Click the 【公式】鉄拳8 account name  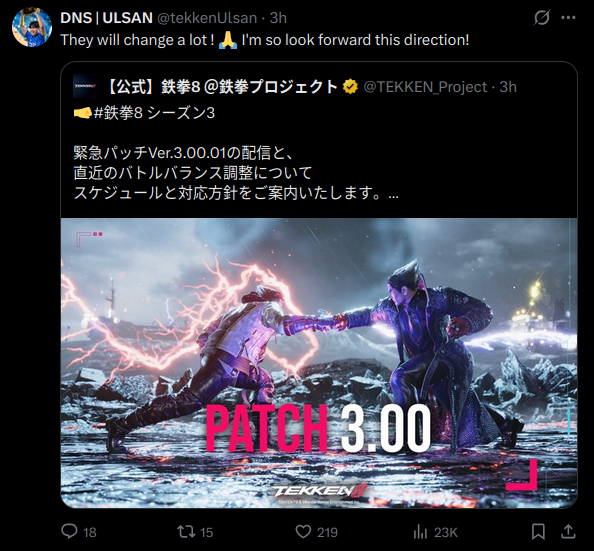pyautogui.click(x=221, y=87)
